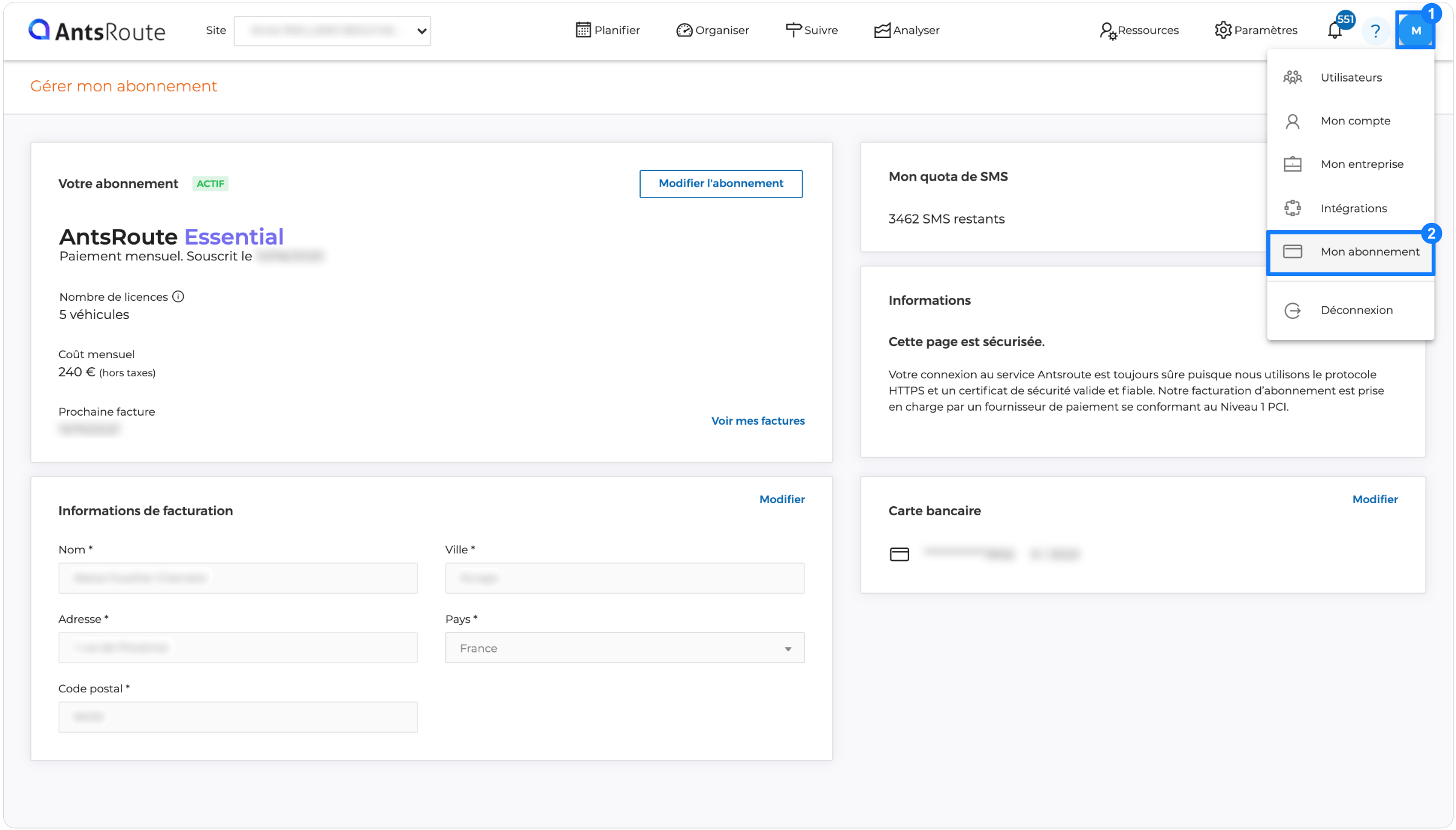
Task: Select Déconnexion in the user menu
Action: pyautogui.click(x=1350, y=310)
